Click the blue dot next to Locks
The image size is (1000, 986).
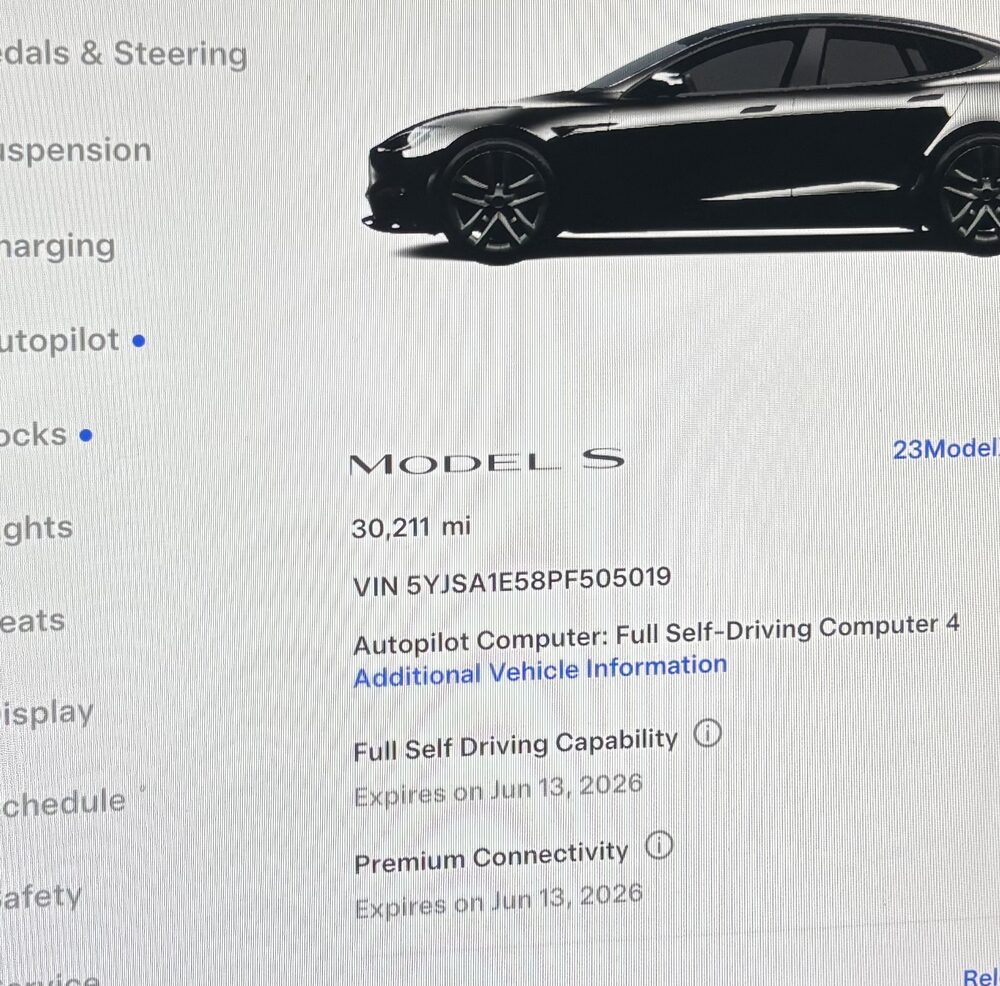pos(86,436)
